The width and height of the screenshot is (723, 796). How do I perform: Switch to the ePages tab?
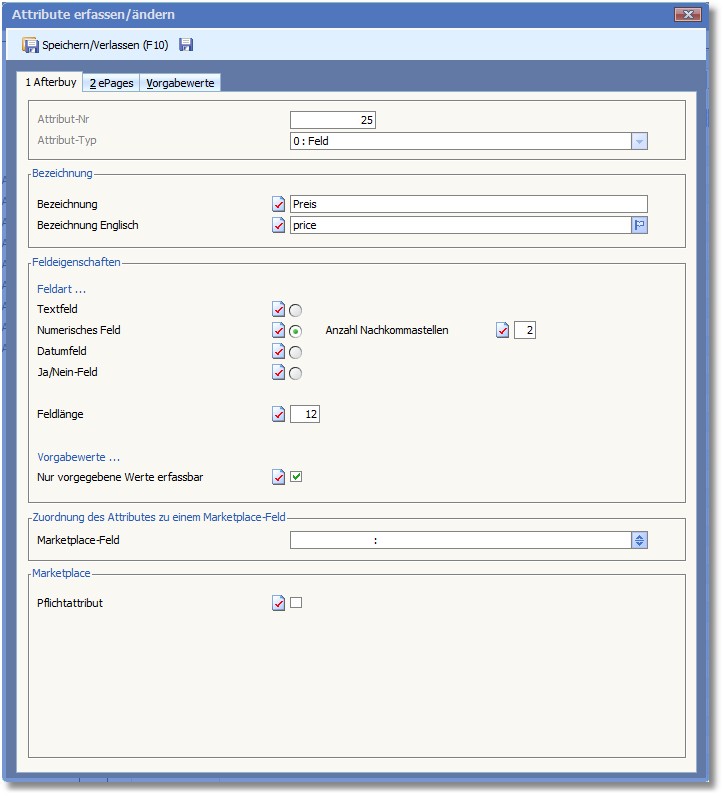111,83
